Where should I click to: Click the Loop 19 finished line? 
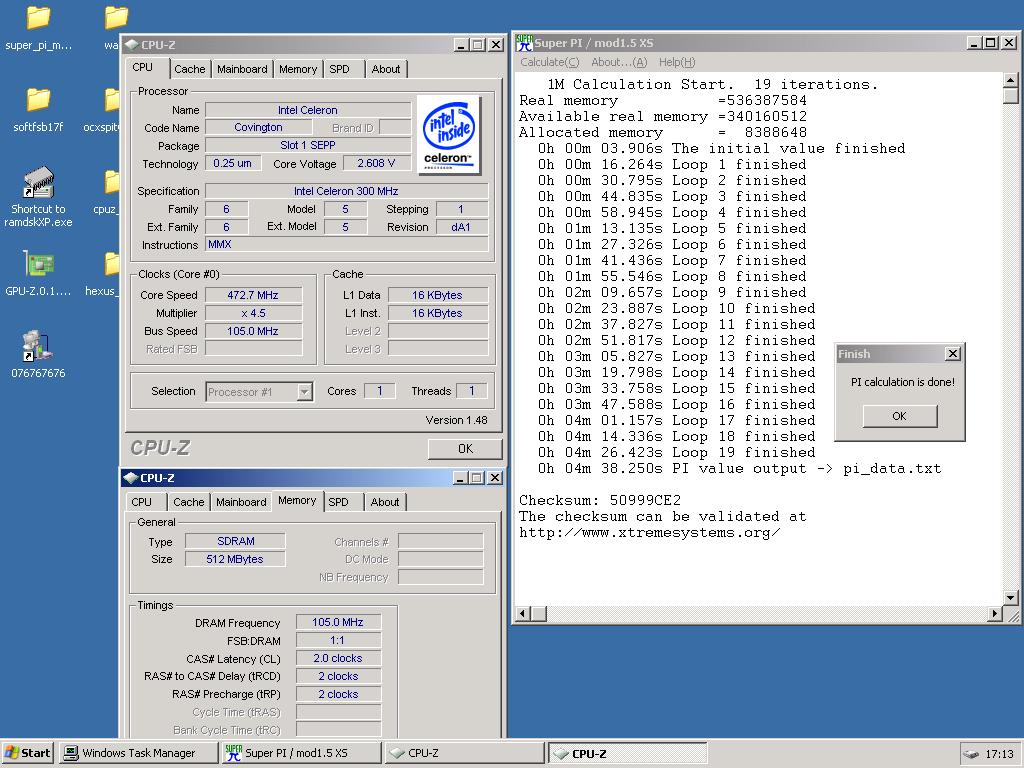point(677,452)
